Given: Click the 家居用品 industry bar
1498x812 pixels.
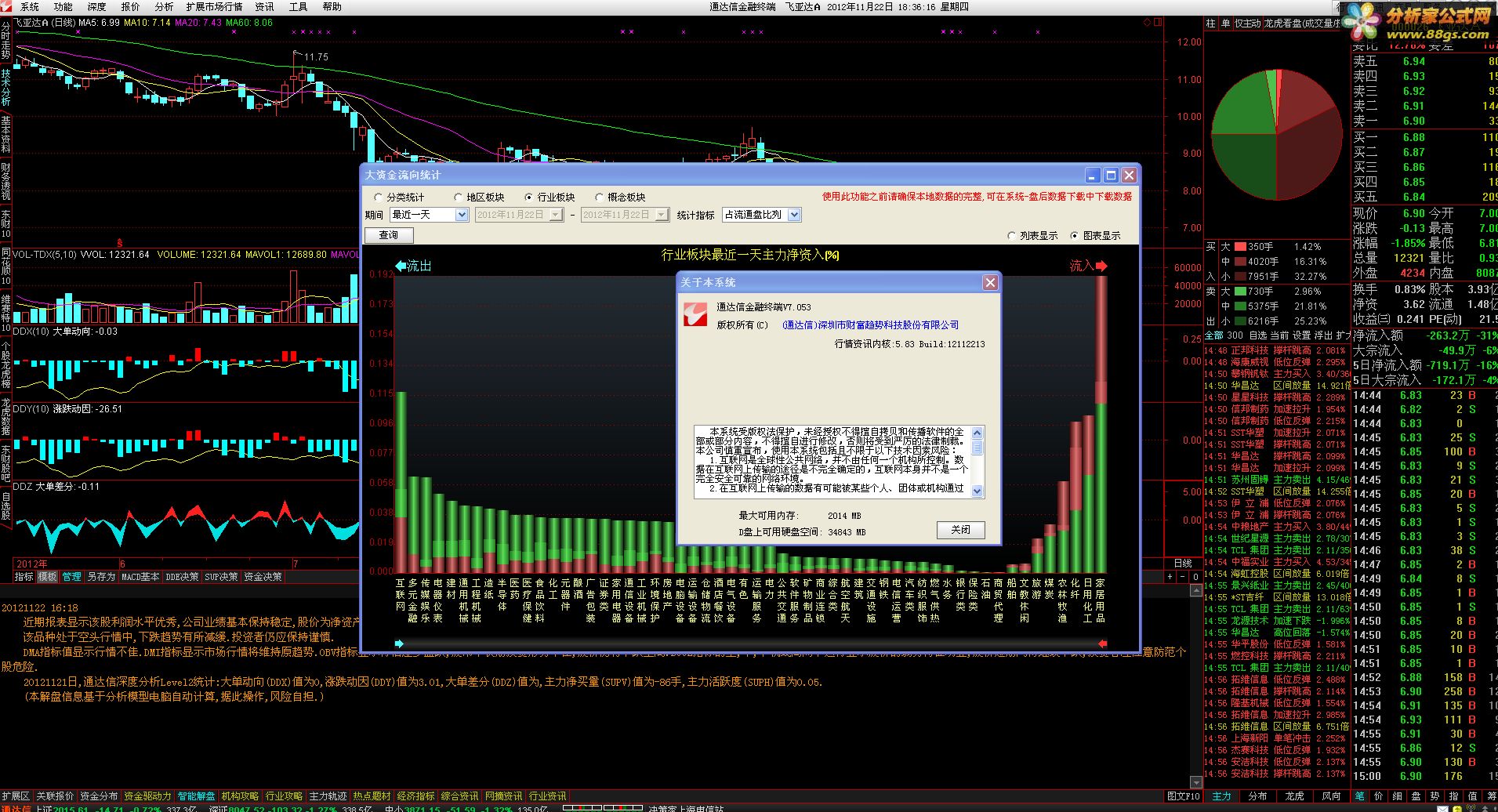Looking at the screenshot, I should coord(1101,424).
